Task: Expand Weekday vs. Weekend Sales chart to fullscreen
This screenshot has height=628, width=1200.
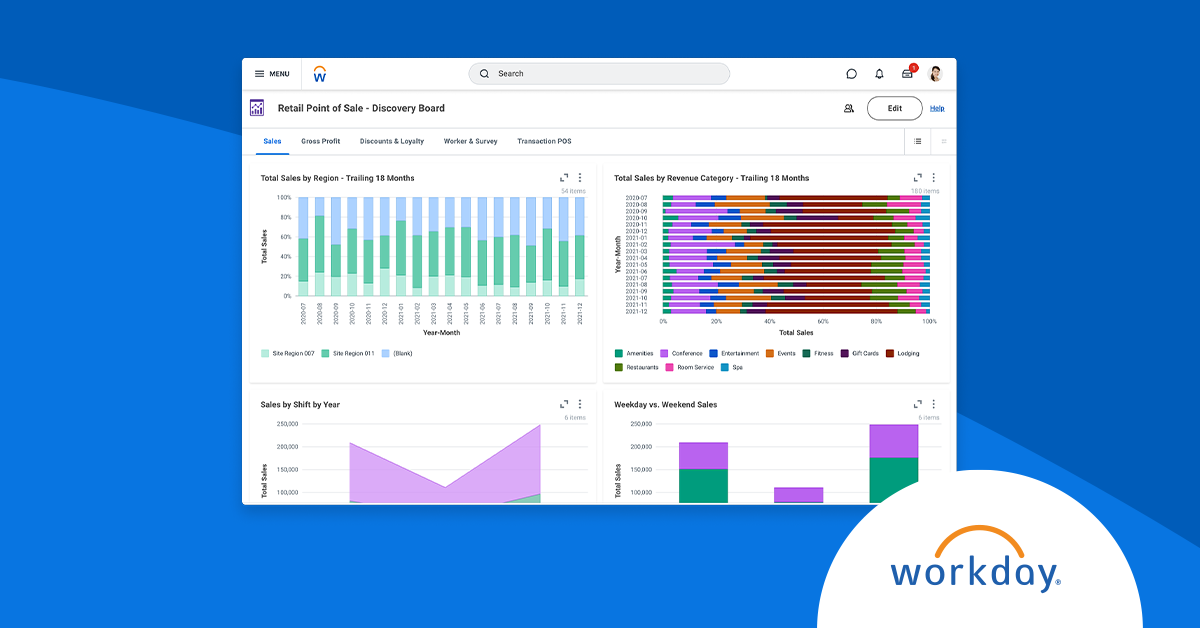Action: pyautogui.click(x=918, y=404)
